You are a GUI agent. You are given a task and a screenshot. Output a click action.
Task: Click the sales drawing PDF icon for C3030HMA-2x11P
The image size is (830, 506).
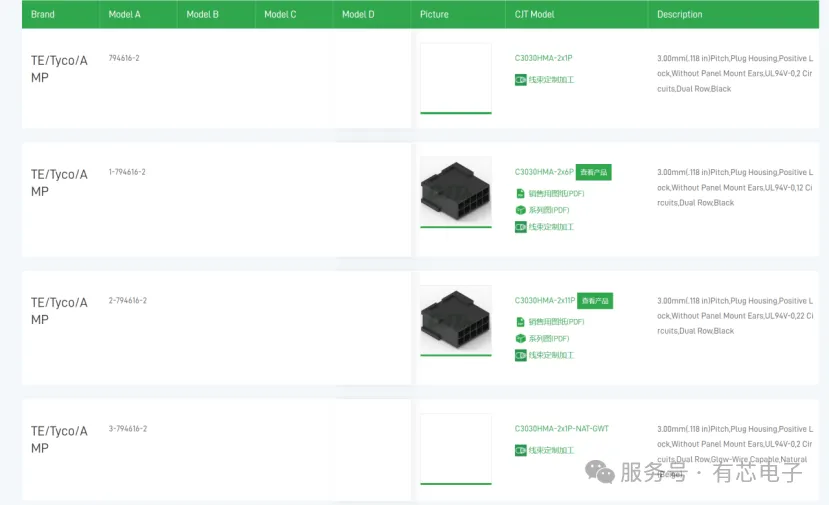point(520,322)
